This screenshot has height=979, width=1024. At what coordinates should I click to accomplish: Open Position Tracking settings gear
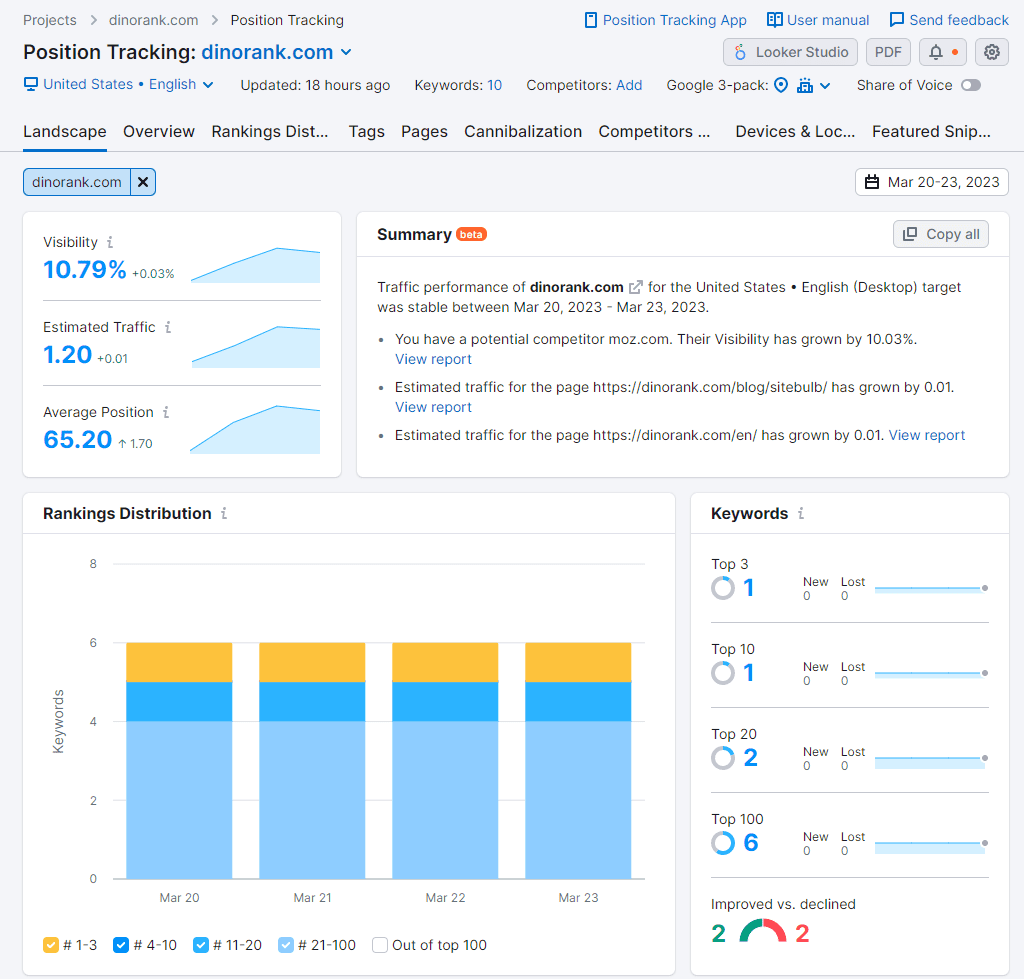pos(991,52)
